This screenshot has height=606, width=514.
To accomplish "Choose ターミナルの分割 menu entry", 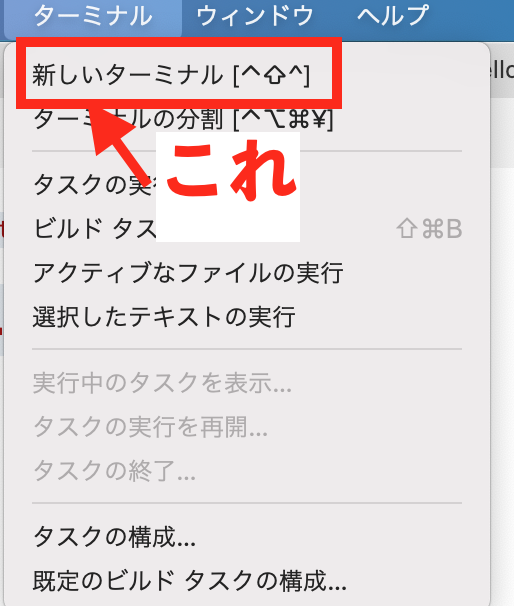I will tap(247, 119).
